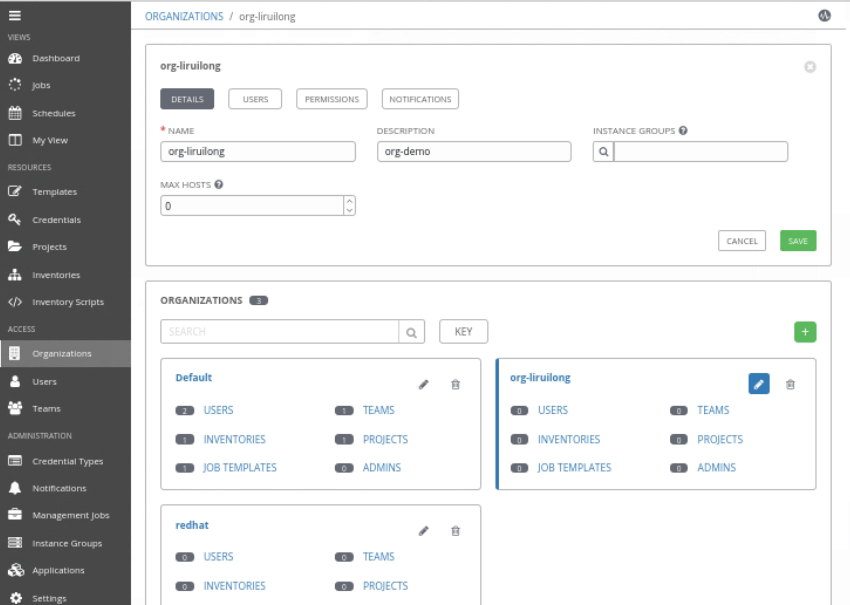Show Max Hosts help tooltip
Viewport: 850px width, 605px height.
pos(218,184)
